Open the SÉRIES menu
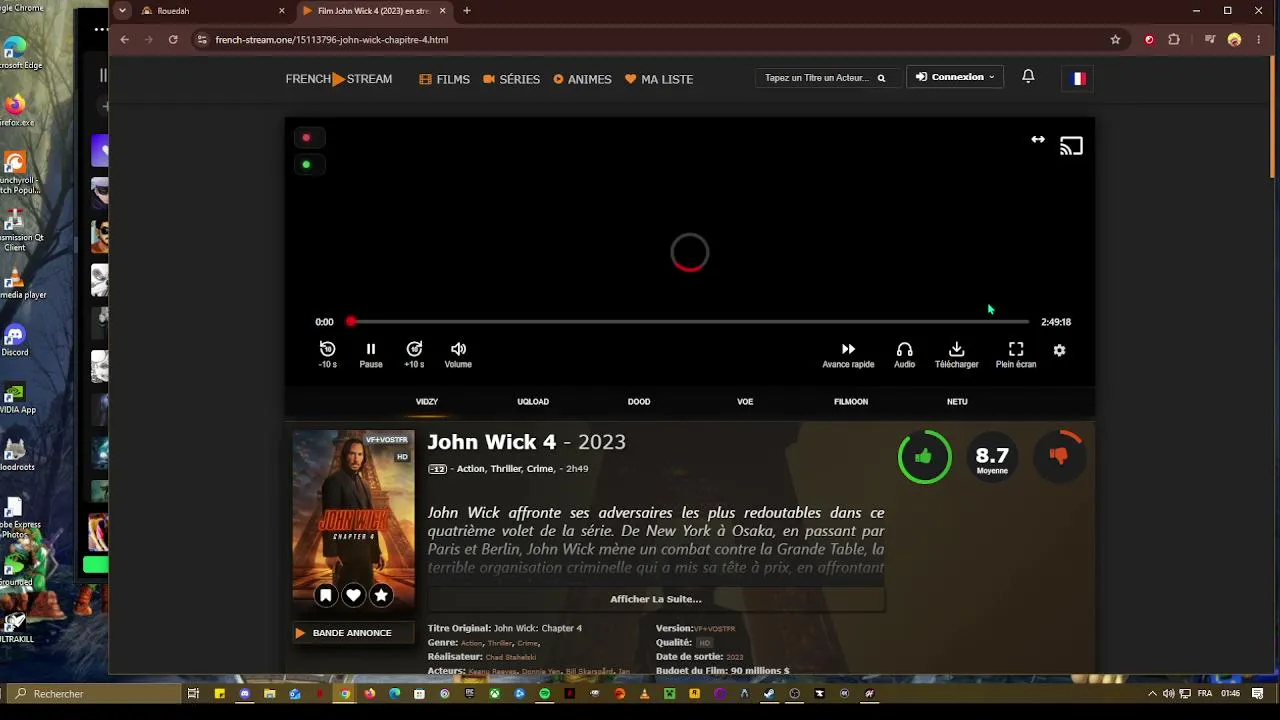This screenshot has height=720, width=1280. coord(511,79)
